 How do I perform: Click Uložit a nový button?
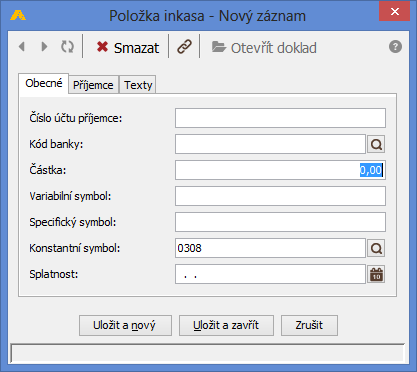coord(125,325)
